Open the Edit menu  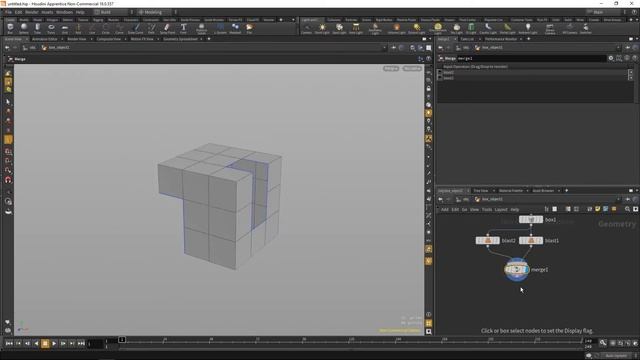[x=18, y=12]
